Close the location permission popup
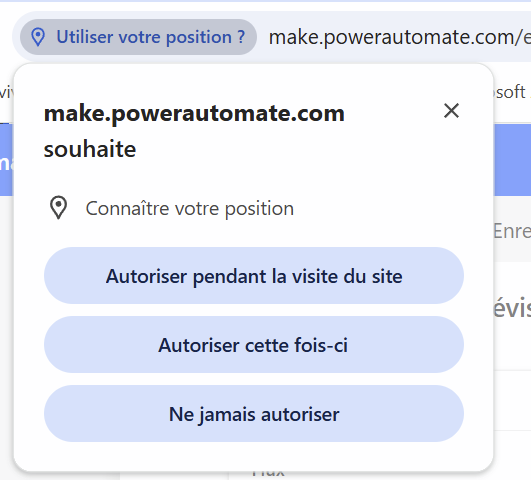531x480 pixels. tap(451, 111)
